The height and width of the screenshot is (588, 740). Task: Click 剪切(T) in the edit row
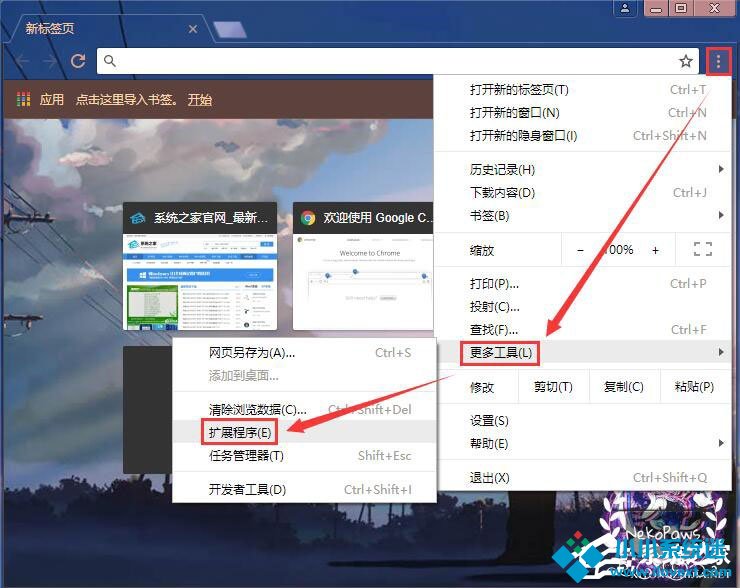553,387
